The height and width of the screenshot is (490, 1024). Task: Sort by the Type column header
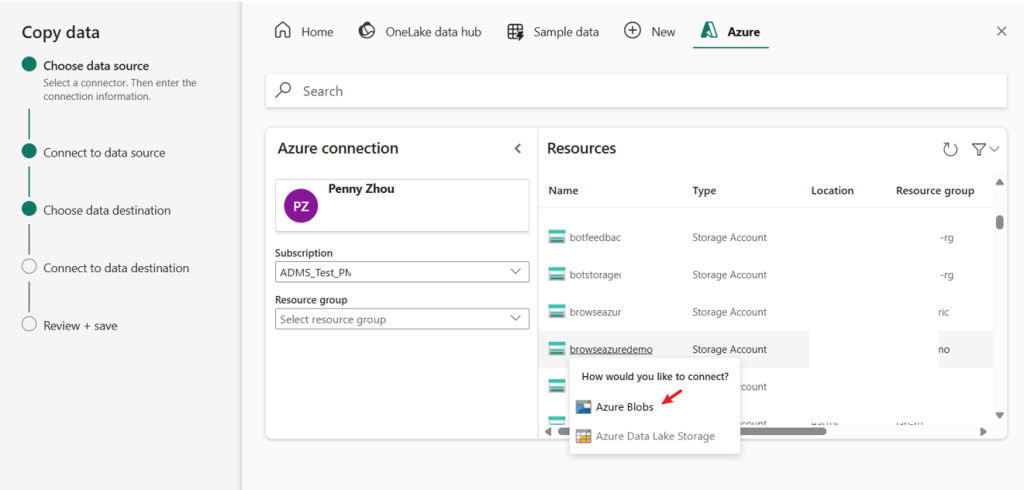pos(704,191)
